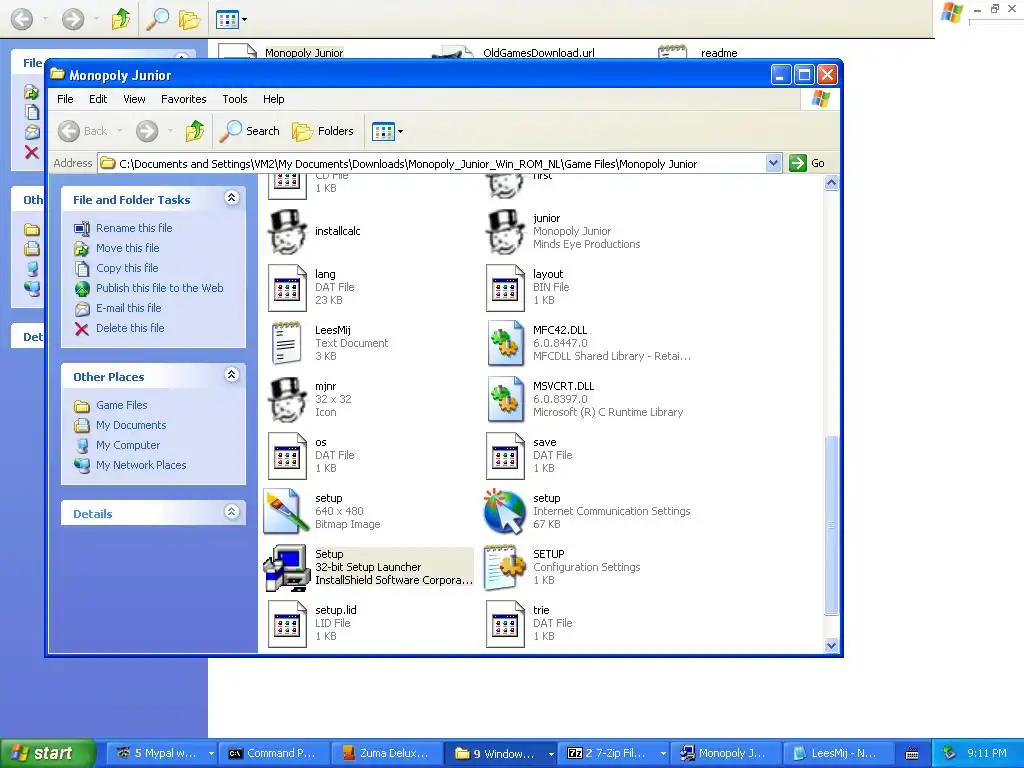Image resolution: width=1024 pixels, height=768 pixels.
Task: Open the Edit menu
Action: (x=98, y=99)
